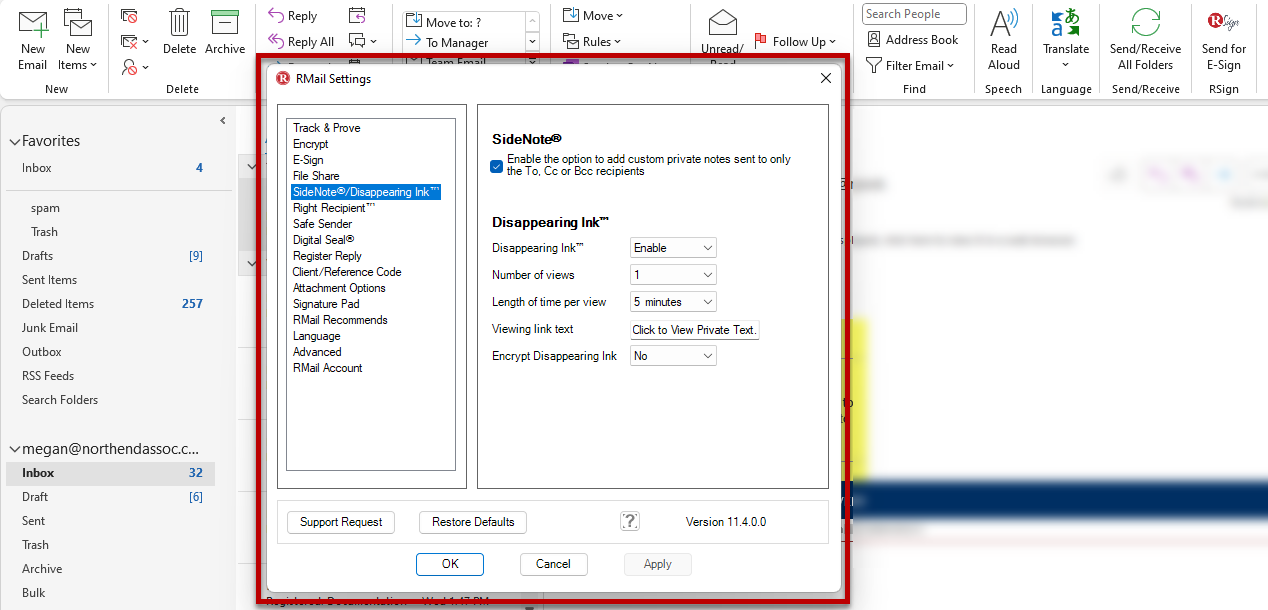1268x610 pixels.
Task: Select Track & Prove settings category
Action: pyautogui.click(x=326, y=128)
